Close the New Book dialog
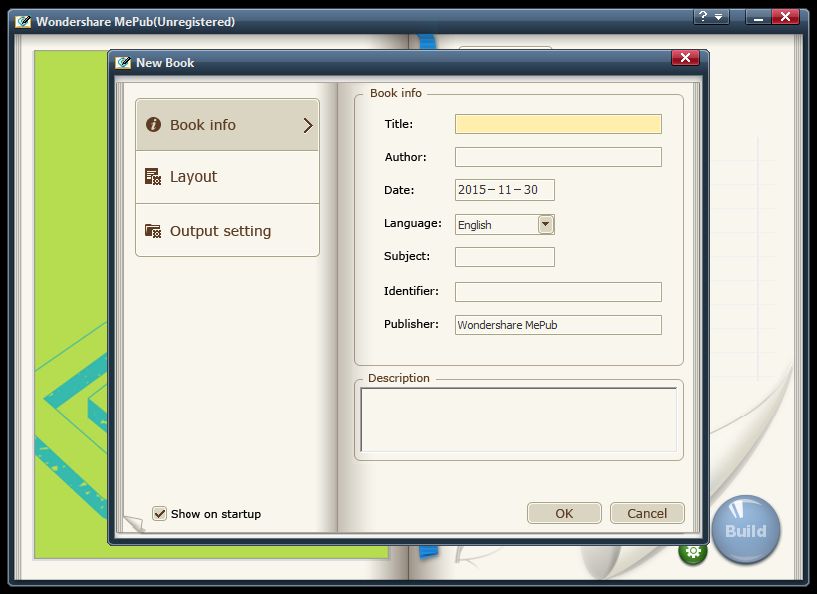 tap(685, 58)
